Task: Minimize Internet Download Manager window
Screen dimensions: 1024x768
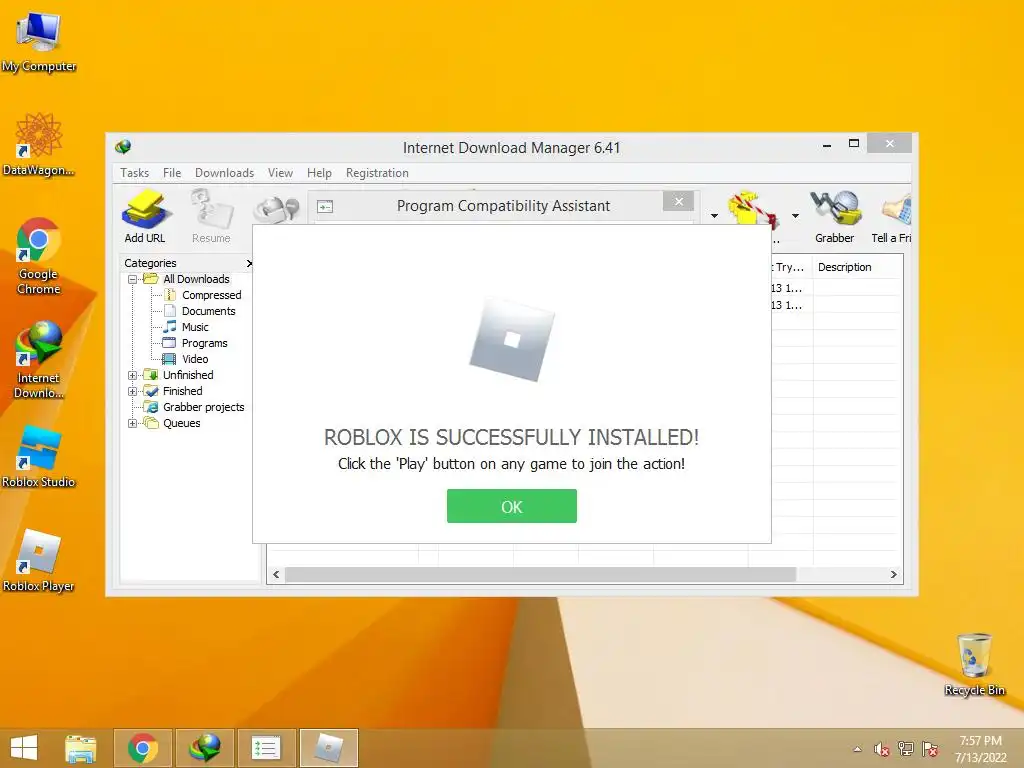Action: [x=827, y=144]
